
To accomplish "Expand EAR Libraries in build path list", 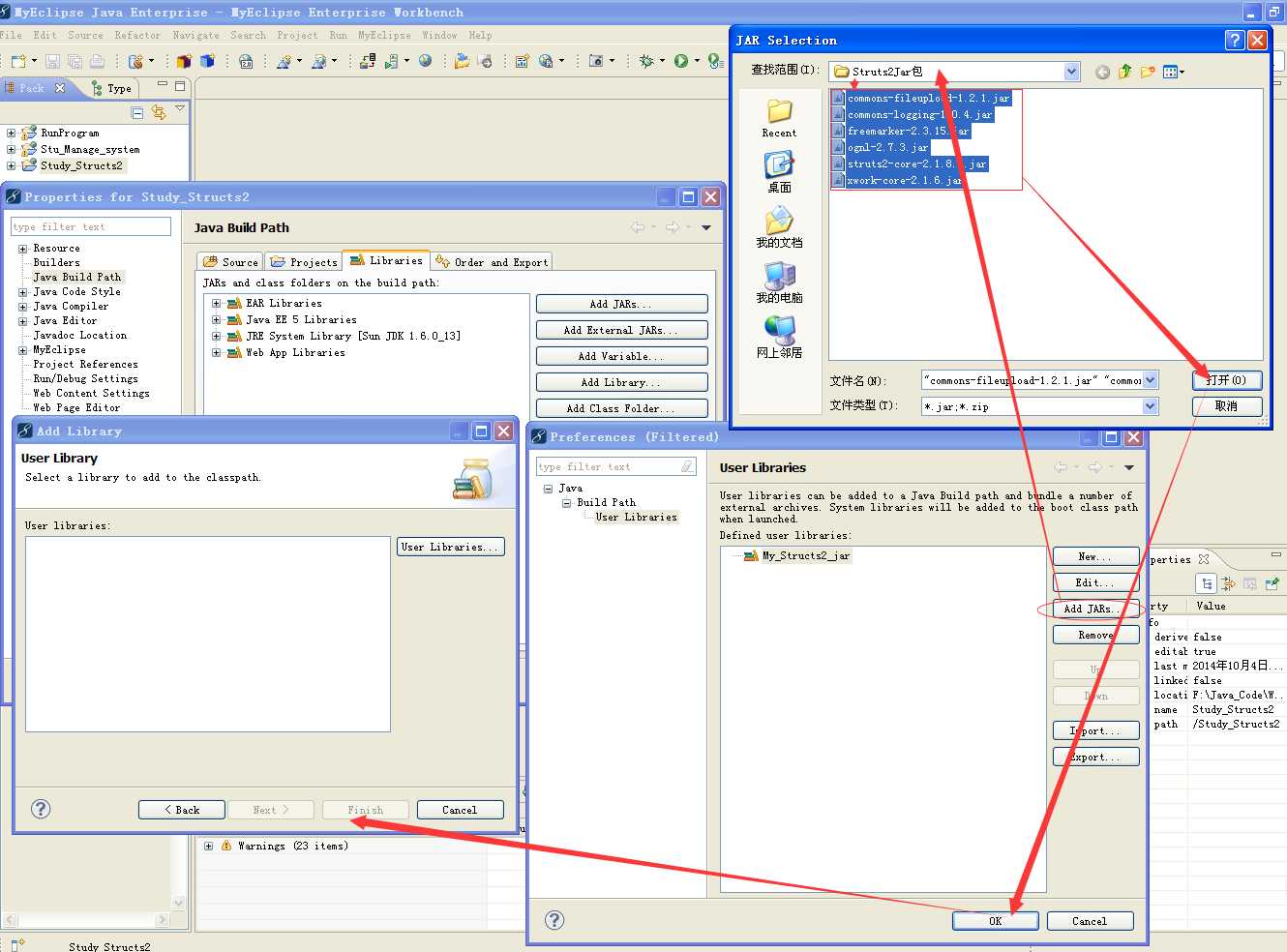I will [x=217, y=304].
